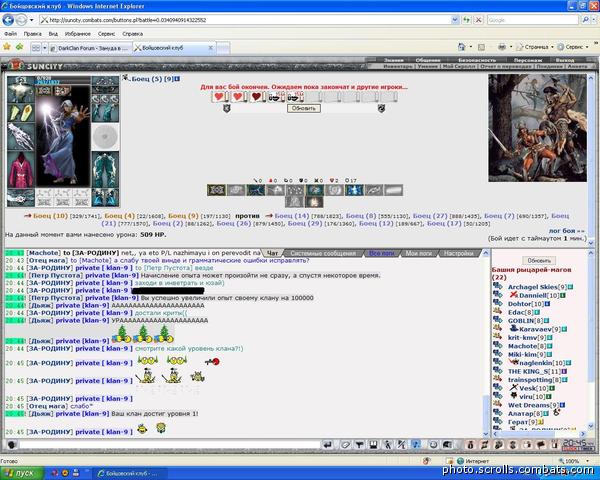Click the Обновить button above player list
The image size is (600, 480).
tap(539, 261)
